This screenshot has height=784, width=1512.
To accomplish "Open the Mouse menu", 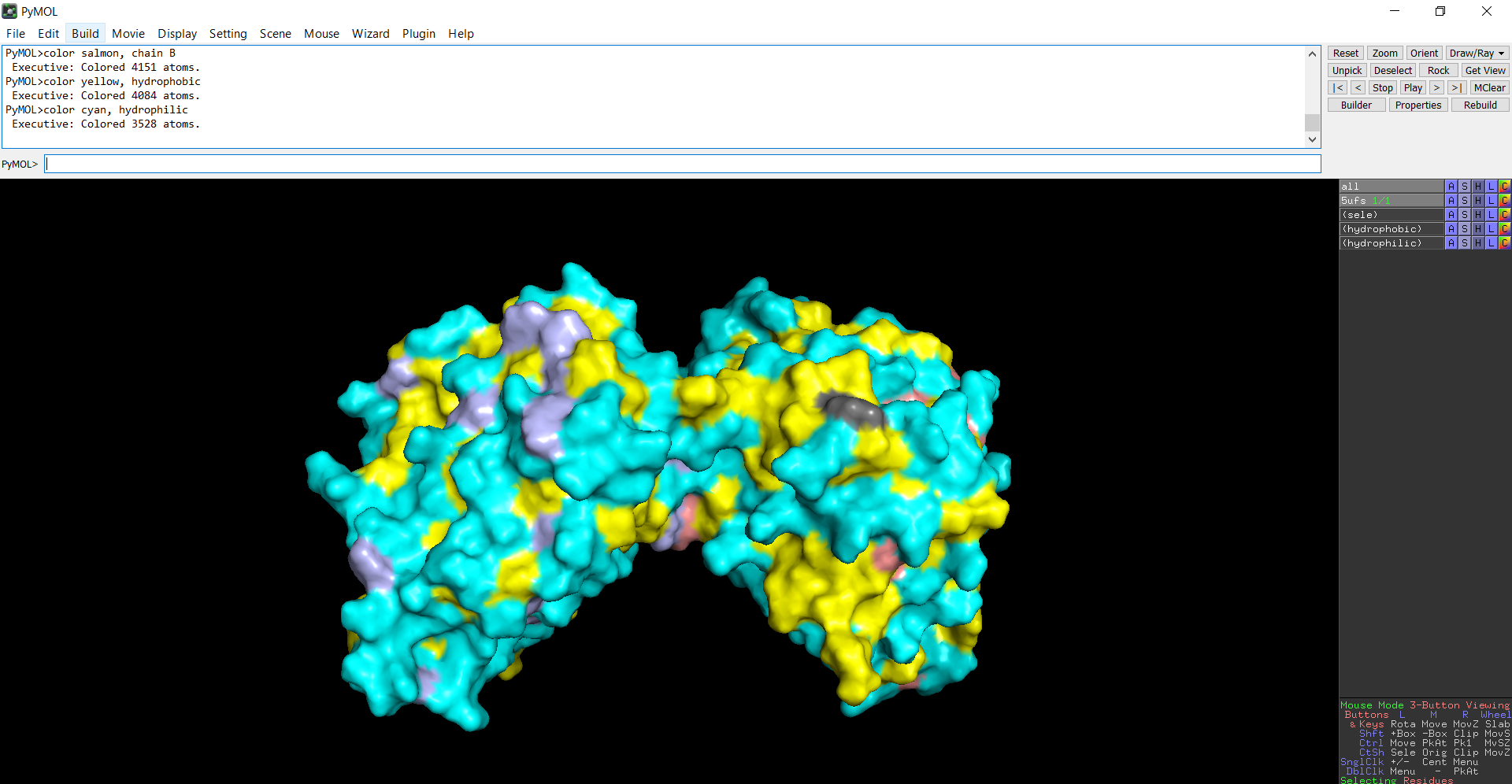I will coord(321,34).
